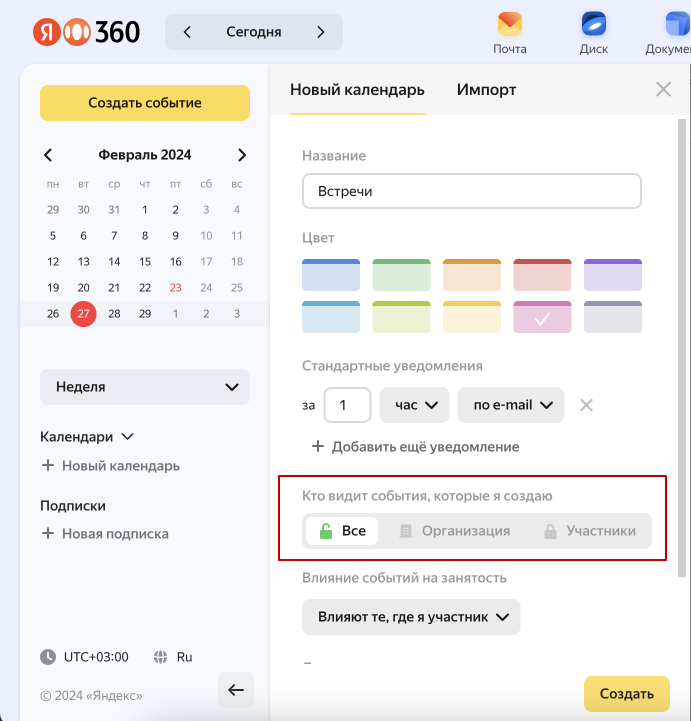The image size is (691, 721).
Task: Open the Yandex 360 logo home
Action: click(x=86, y=32)
